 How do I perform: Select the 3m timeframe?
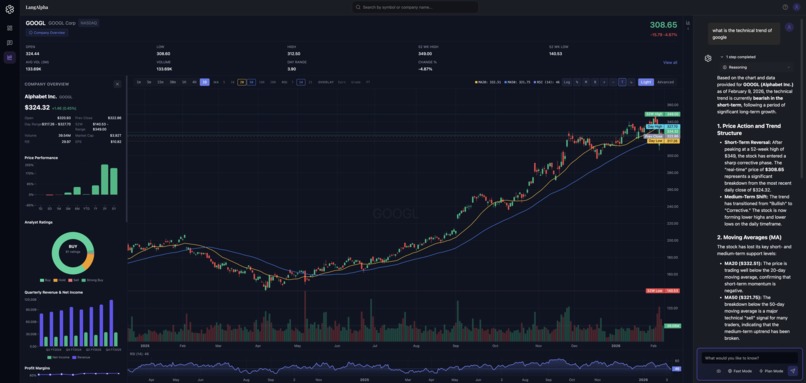[149, 82]
